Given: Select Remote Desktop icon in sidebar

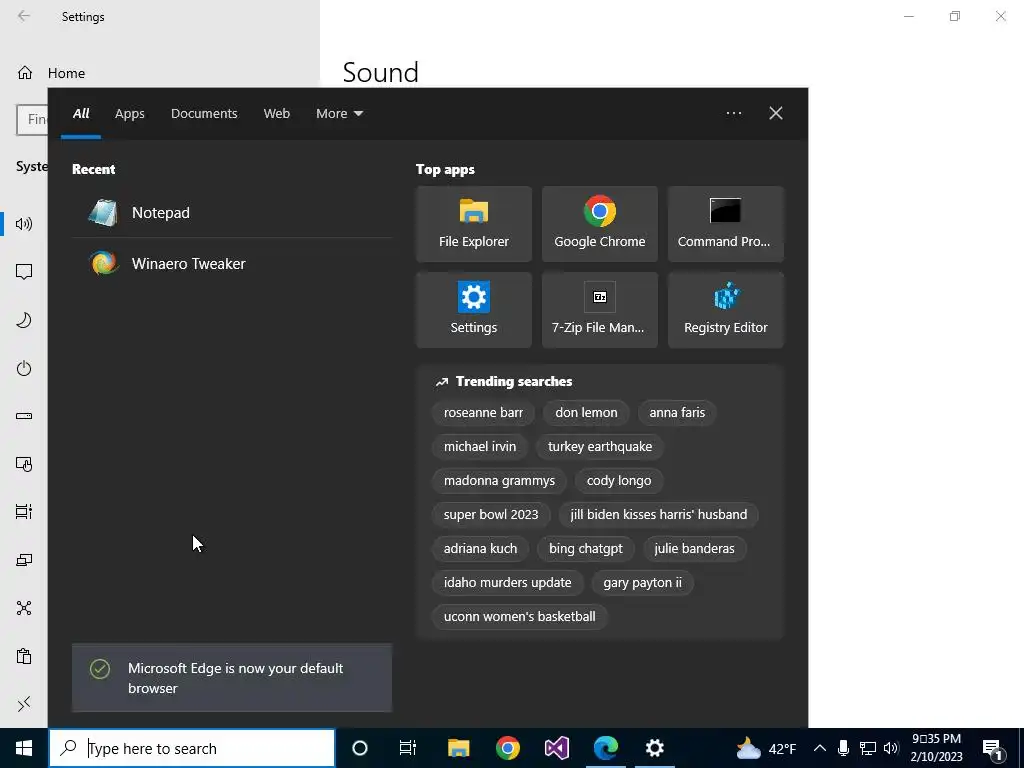Looking at the screenshot, I should coord(24,704).
